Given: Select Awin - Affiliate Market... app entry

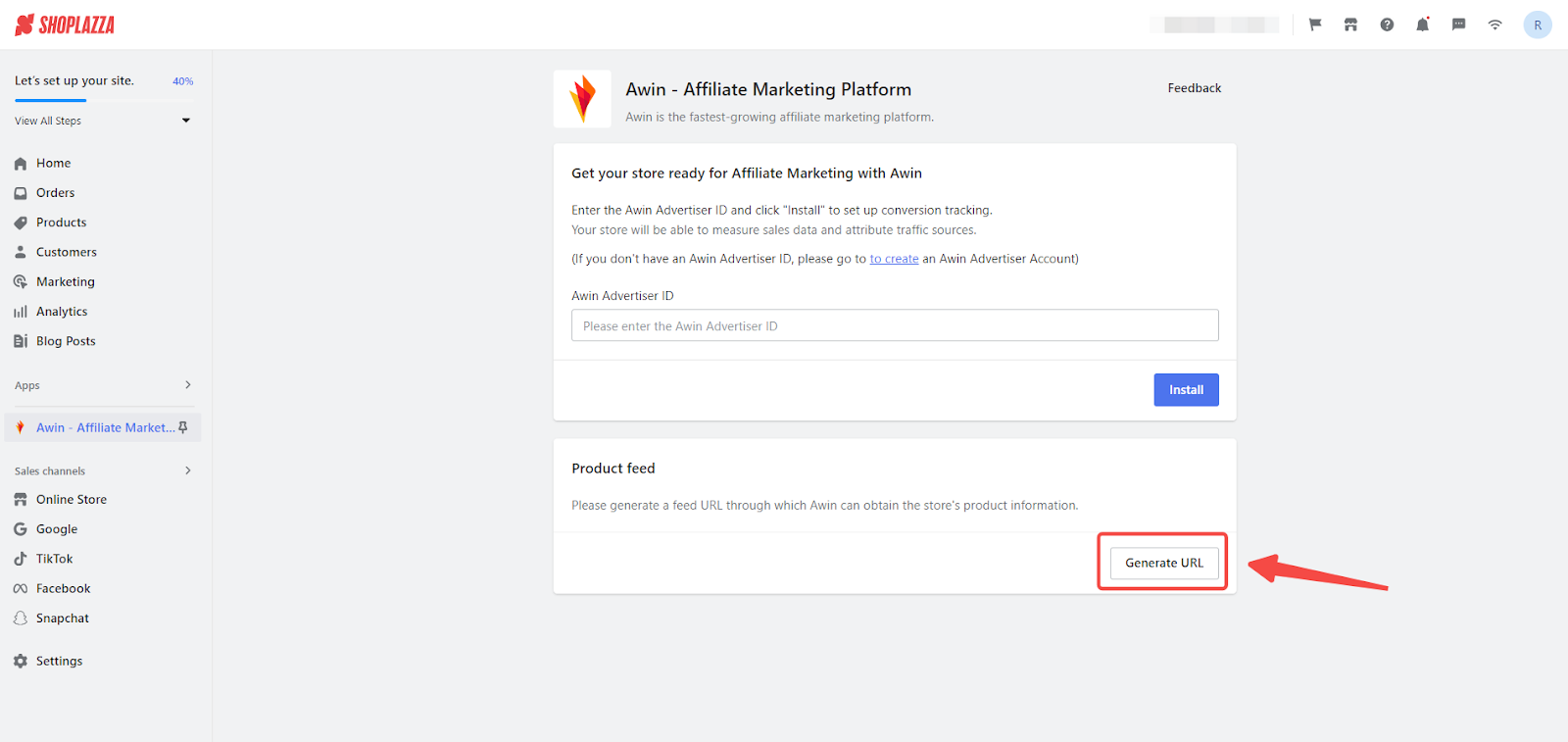Looking at the screenshot, I should coord(103,427).
